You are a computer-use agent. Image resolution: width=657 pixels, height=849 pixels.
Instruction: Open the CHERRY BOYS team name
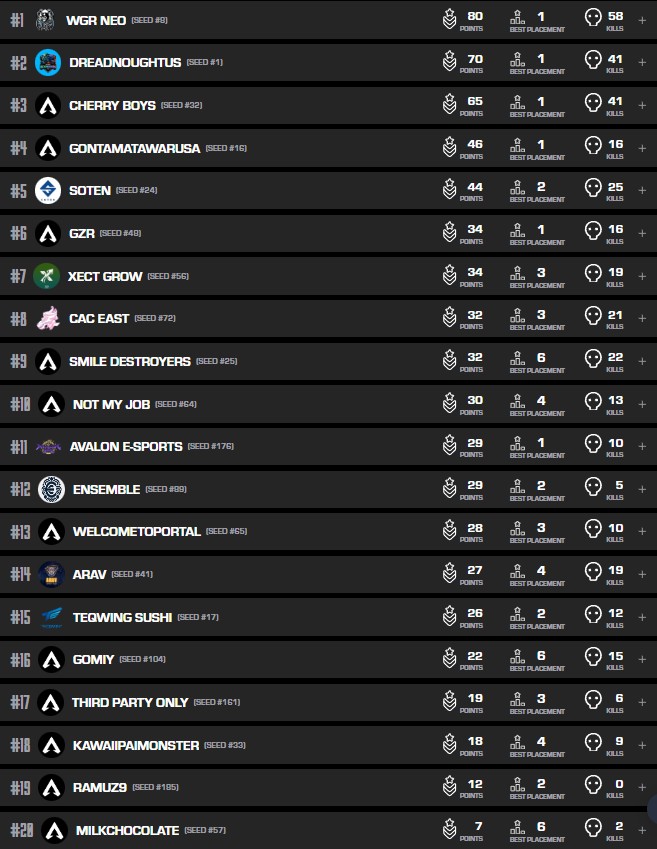112,105
